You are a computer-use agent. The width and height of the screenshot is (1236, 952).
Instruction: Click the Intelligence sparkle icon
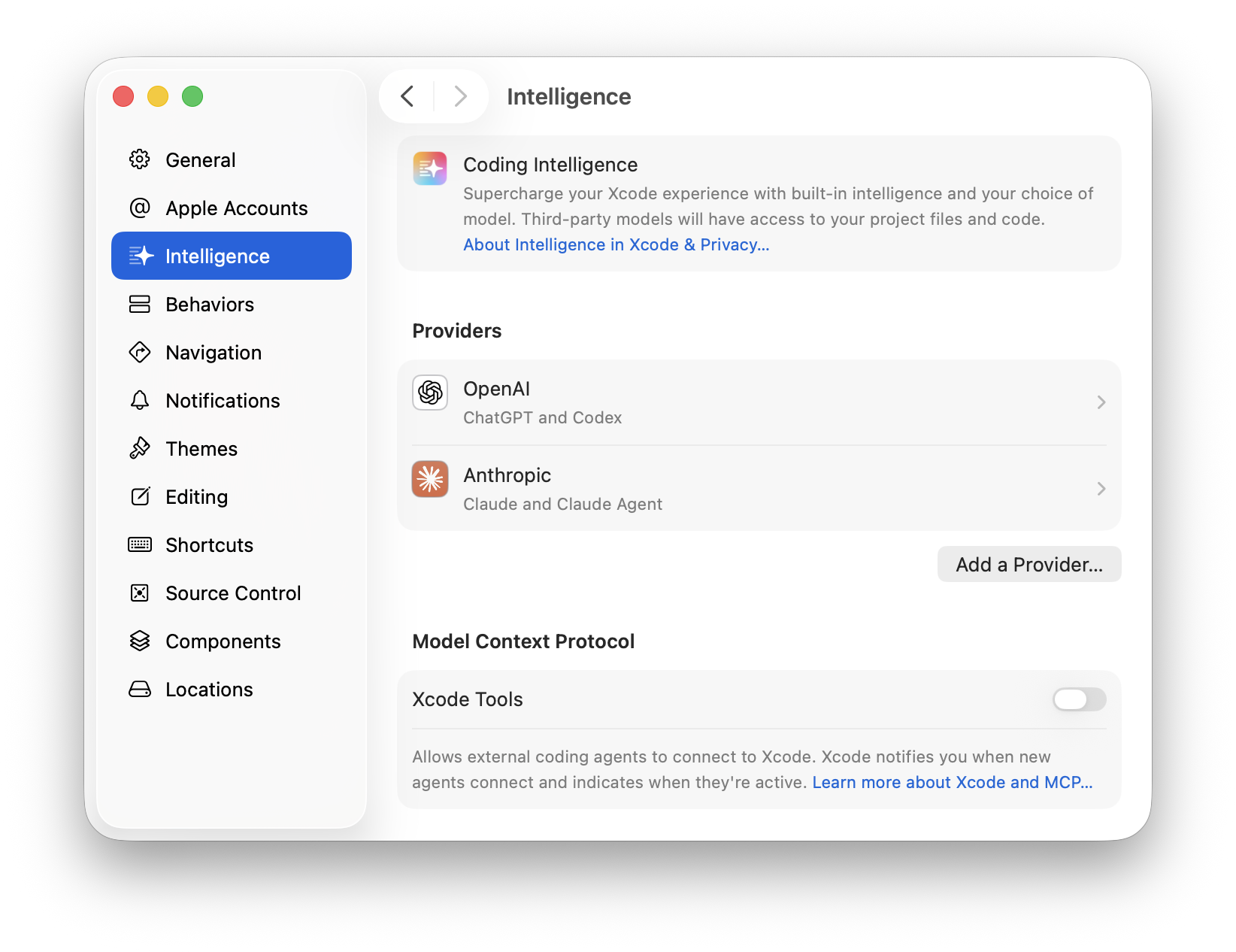point(141,256)
